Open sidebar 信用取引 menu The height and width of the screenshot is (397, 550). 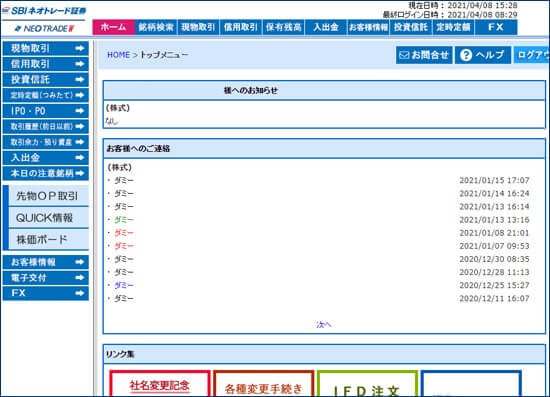(x=45, y=64)
